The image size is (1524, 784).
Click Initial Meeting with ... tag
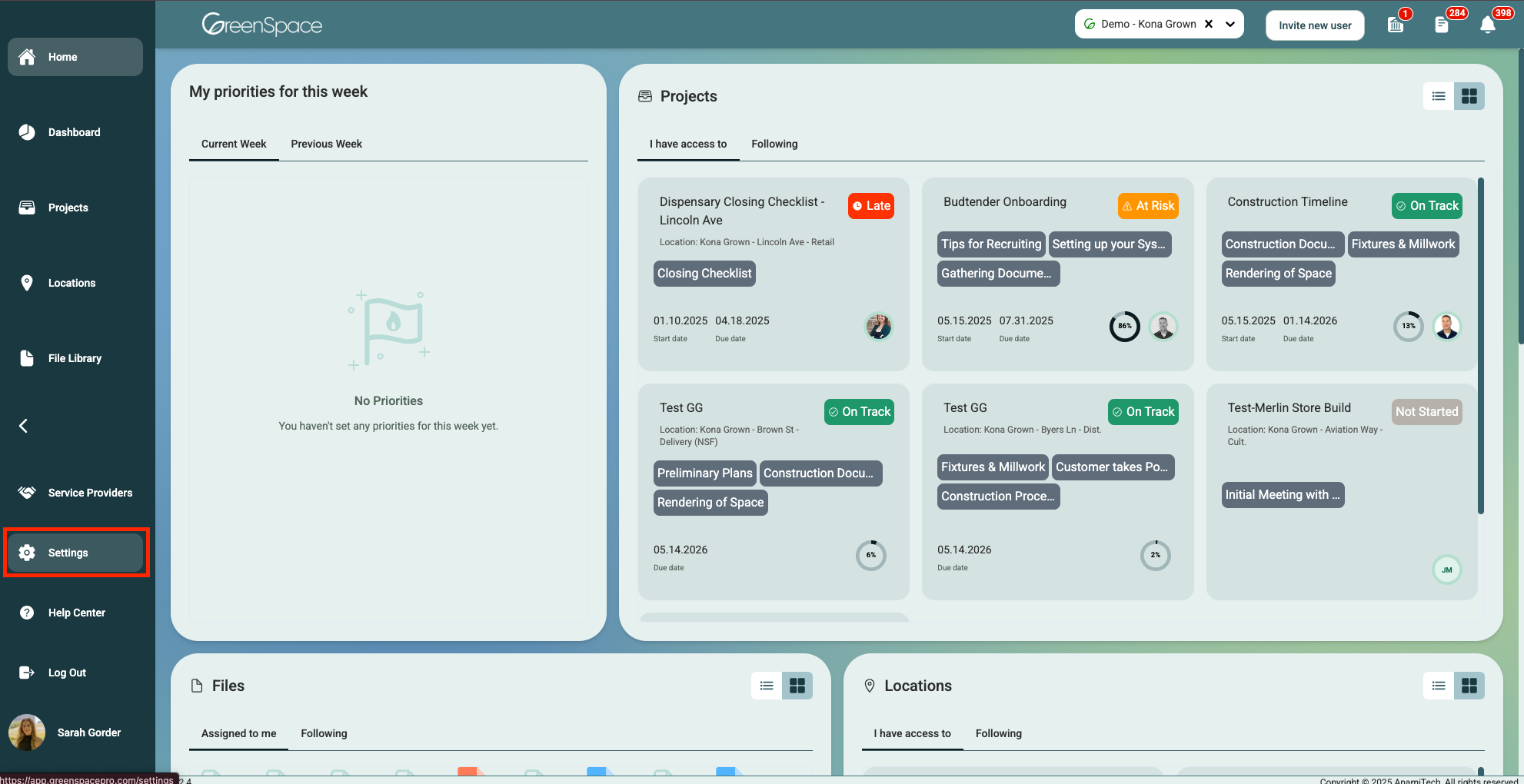click(1283, 495)
